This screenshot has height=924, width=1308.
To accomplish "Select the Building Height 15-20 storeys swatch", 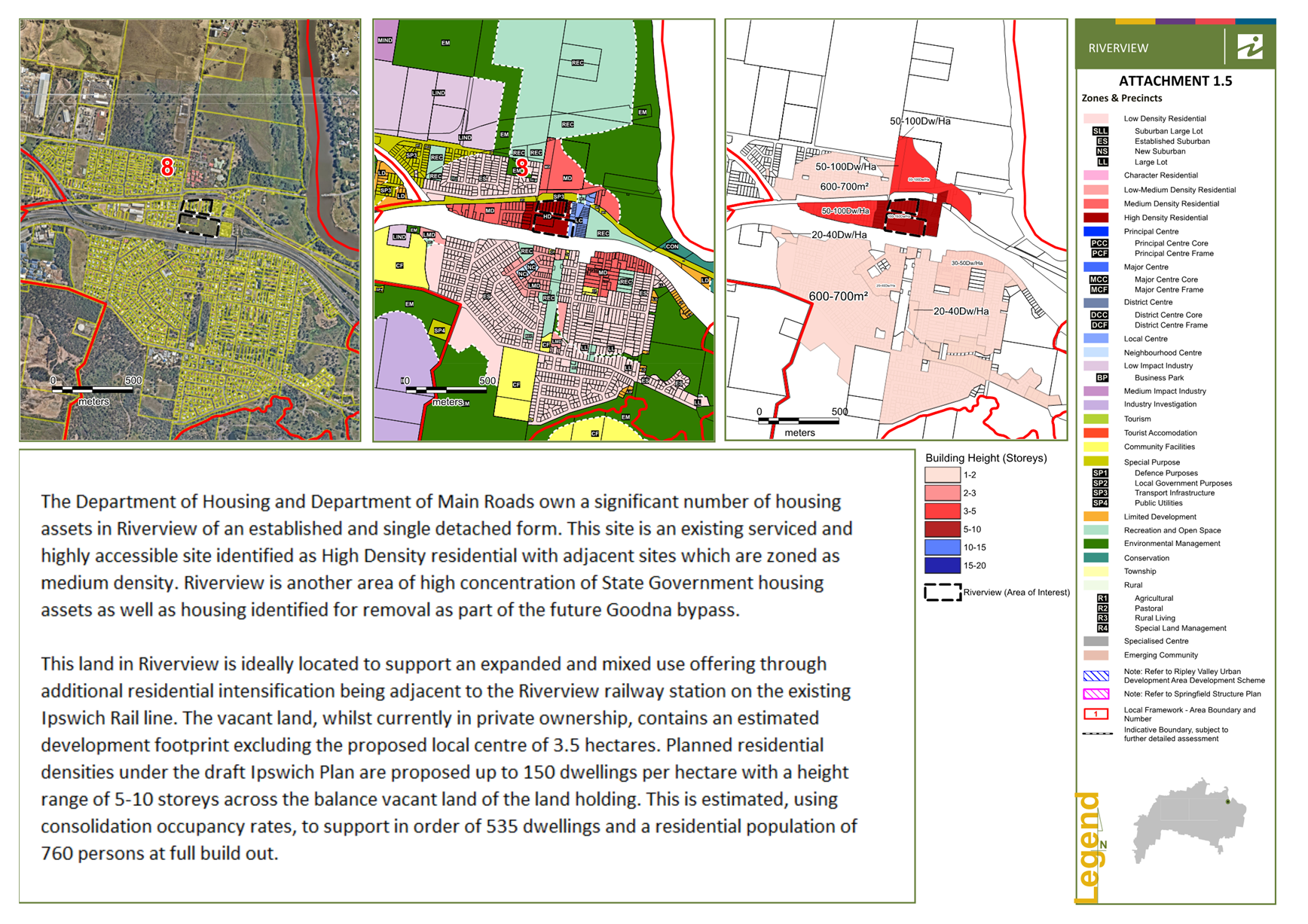I will click(943, 566).
